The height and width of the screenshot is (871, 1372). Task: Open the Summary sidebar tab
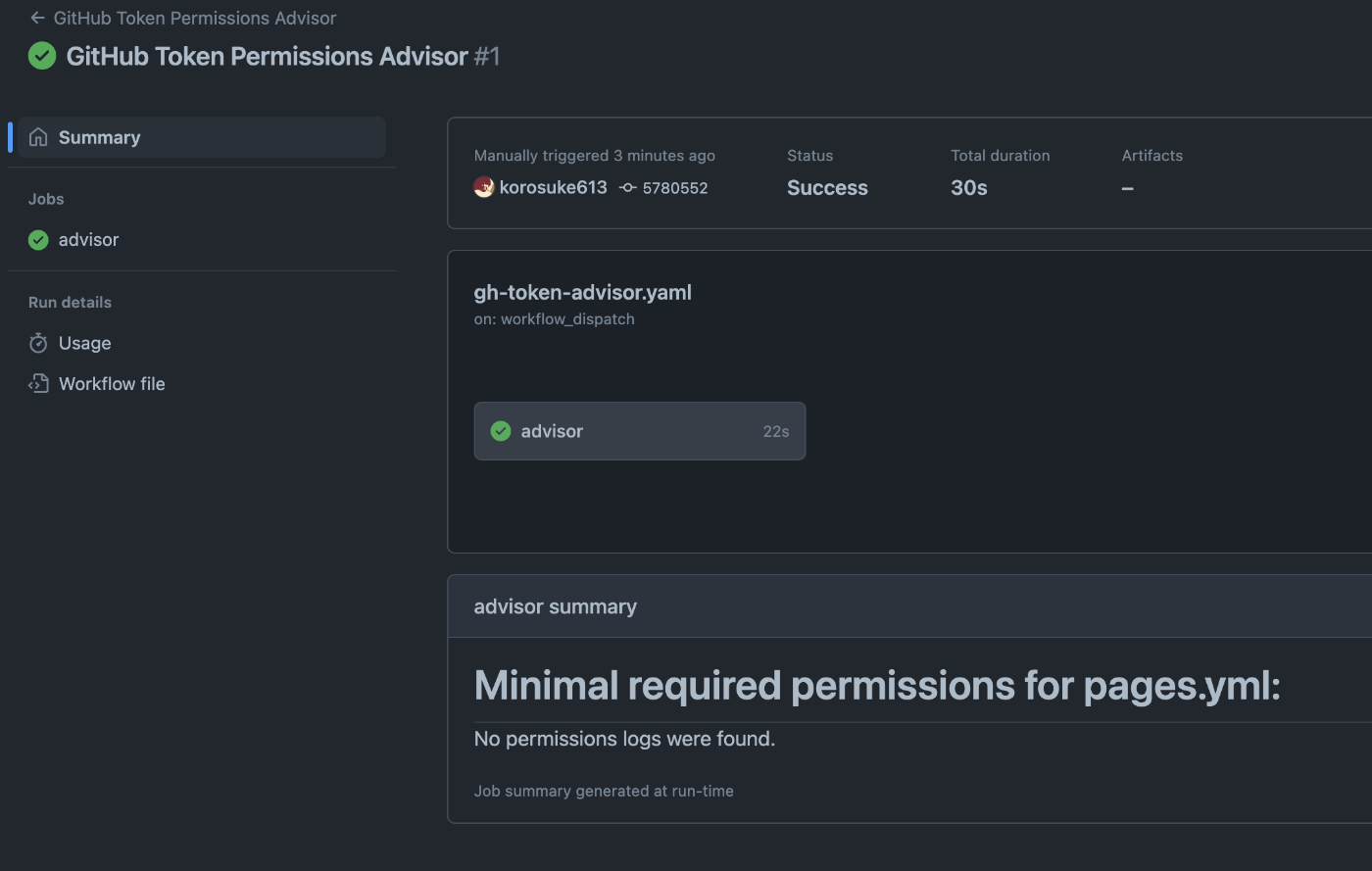tap(202, 137)
